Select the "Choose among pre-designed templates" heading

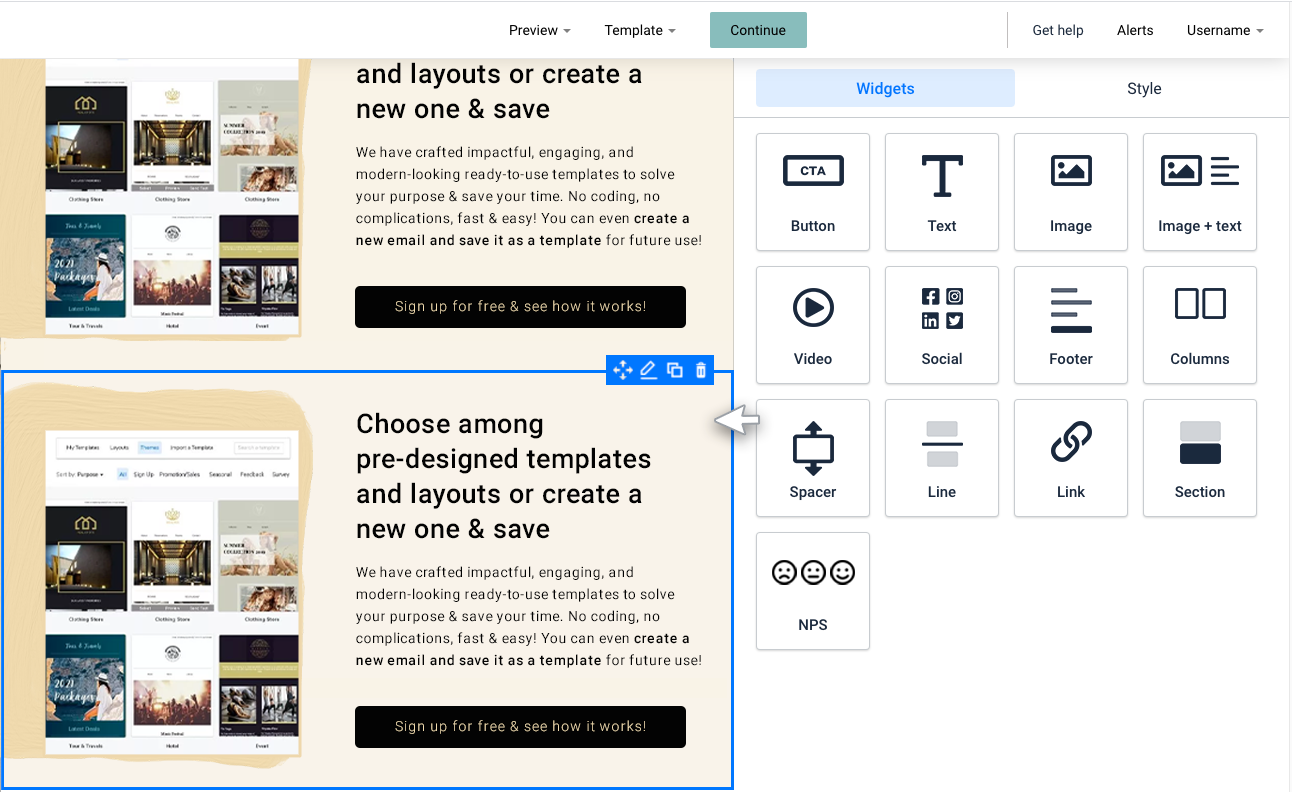pyautogui.click(x=504, y=476)
